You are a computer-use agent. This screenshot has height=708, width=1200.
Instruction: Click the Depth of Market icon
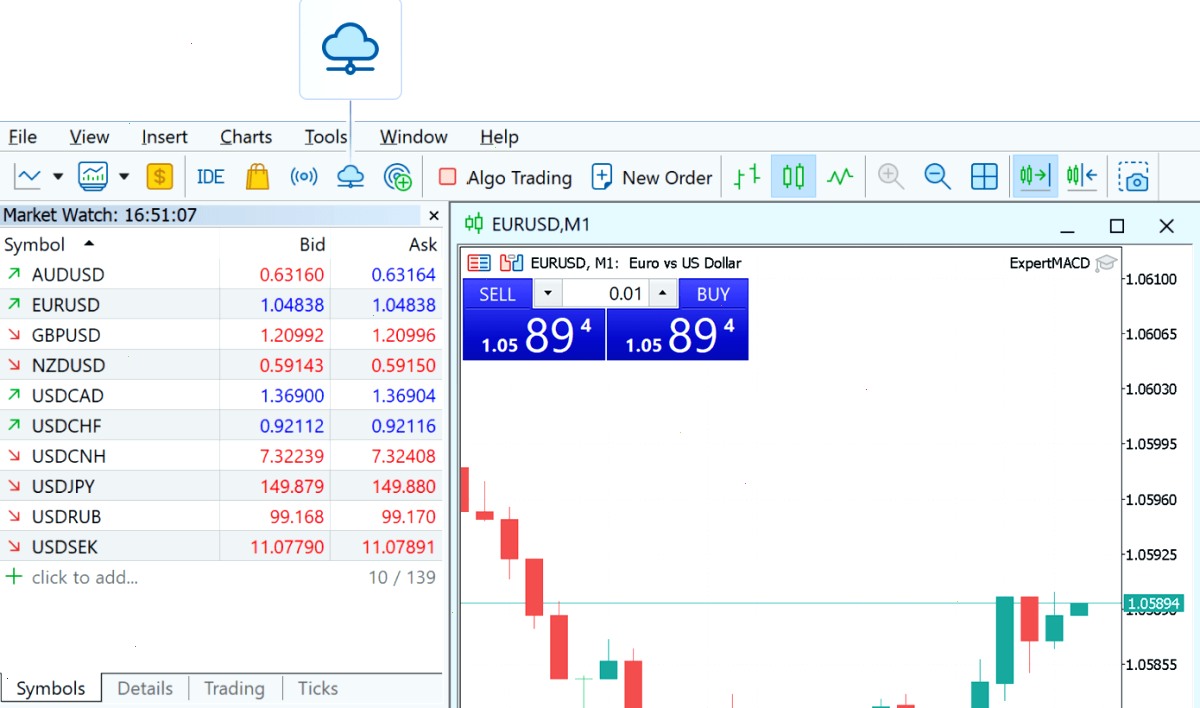tap(511, 263)
